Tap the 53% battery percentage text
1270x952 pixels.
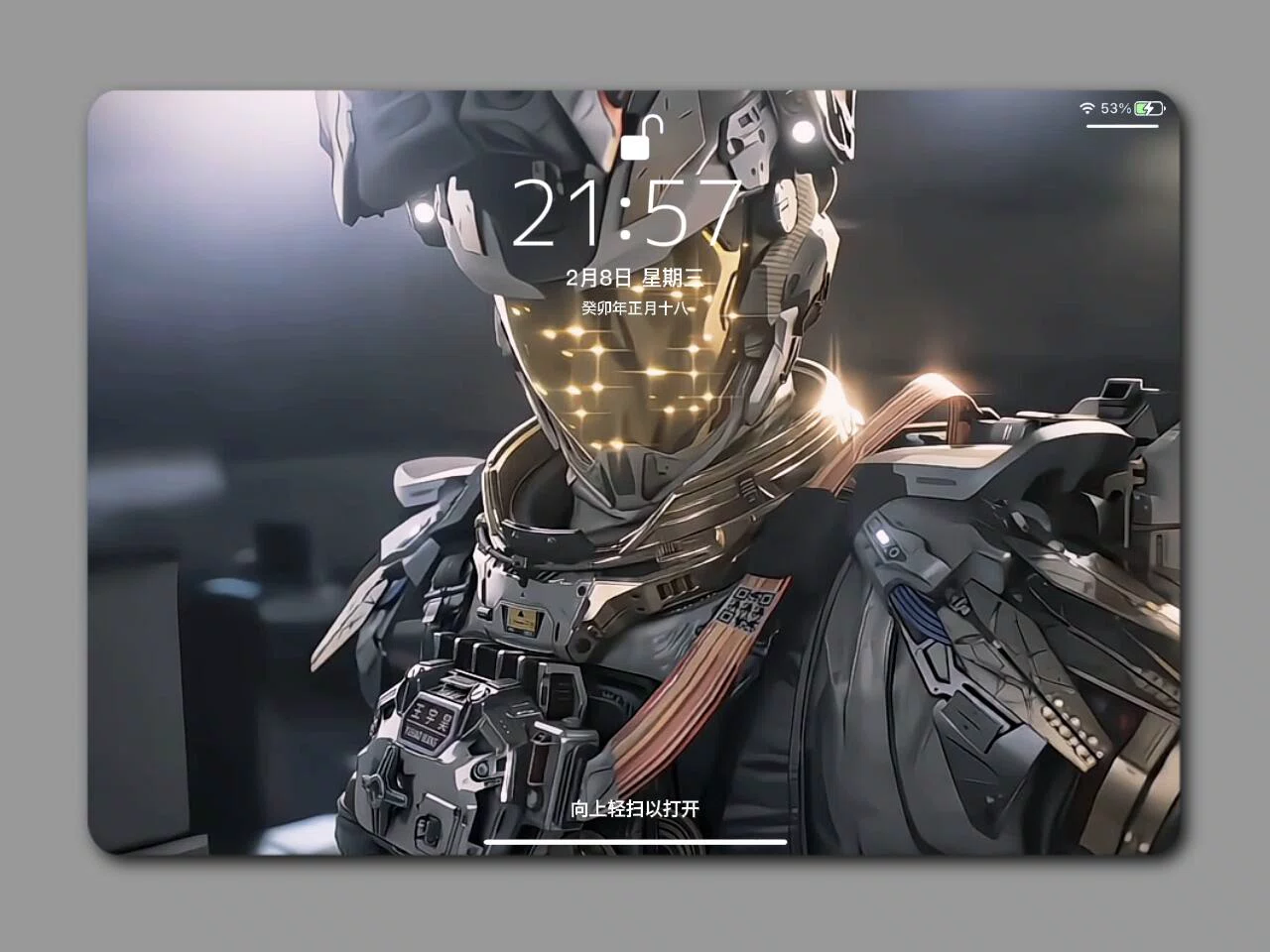click(x=1115, y=107)
